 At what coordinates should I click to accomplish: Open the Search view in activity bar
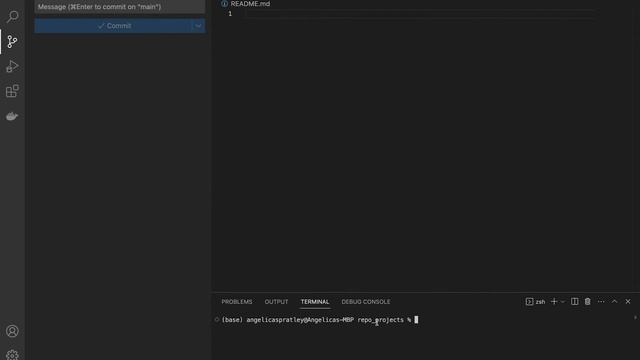[12, 17]
